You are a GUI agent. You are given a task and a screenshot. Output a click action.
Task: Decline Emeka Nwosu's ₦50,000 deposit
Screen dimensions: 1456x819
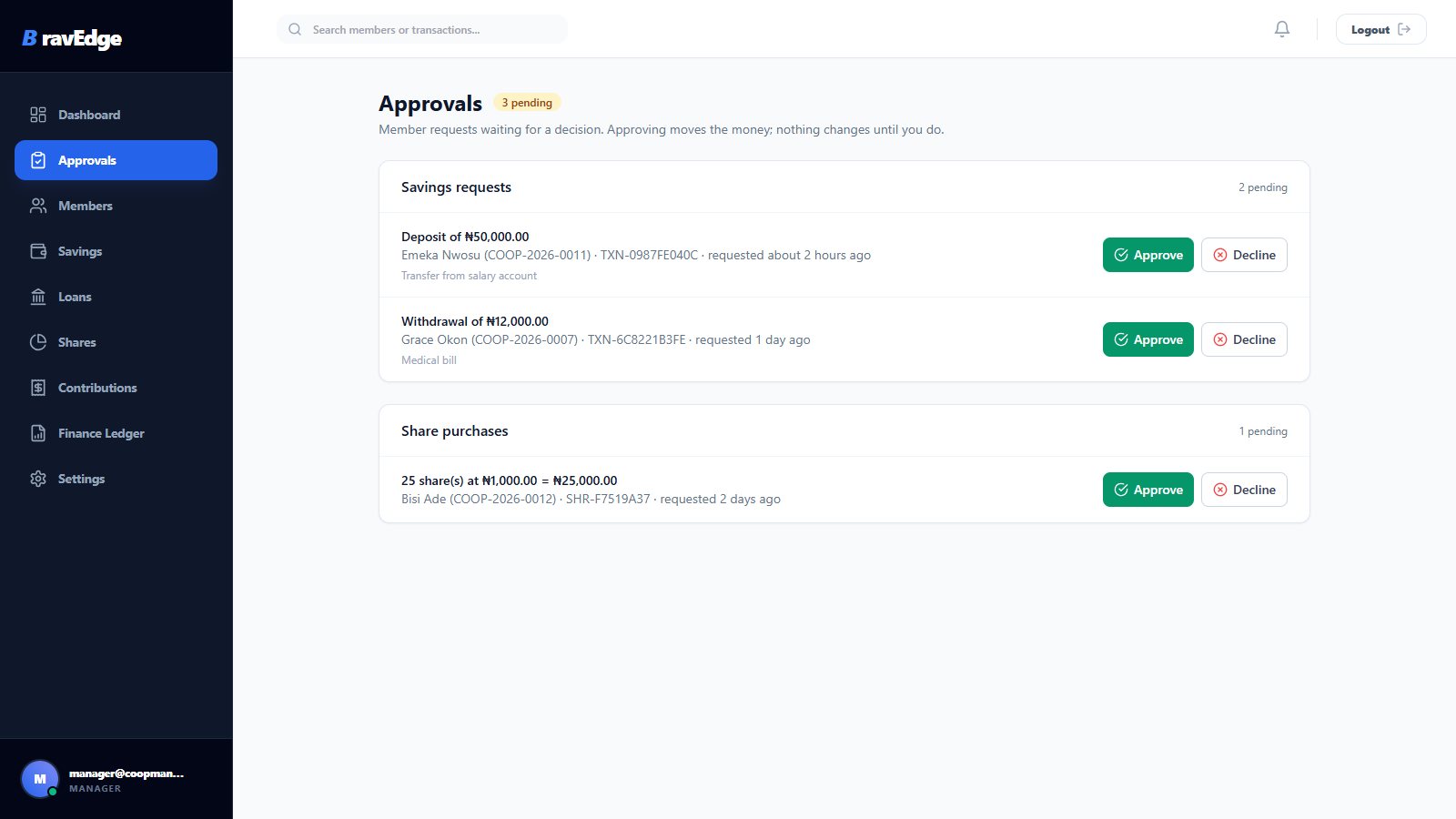(1244, 255)
